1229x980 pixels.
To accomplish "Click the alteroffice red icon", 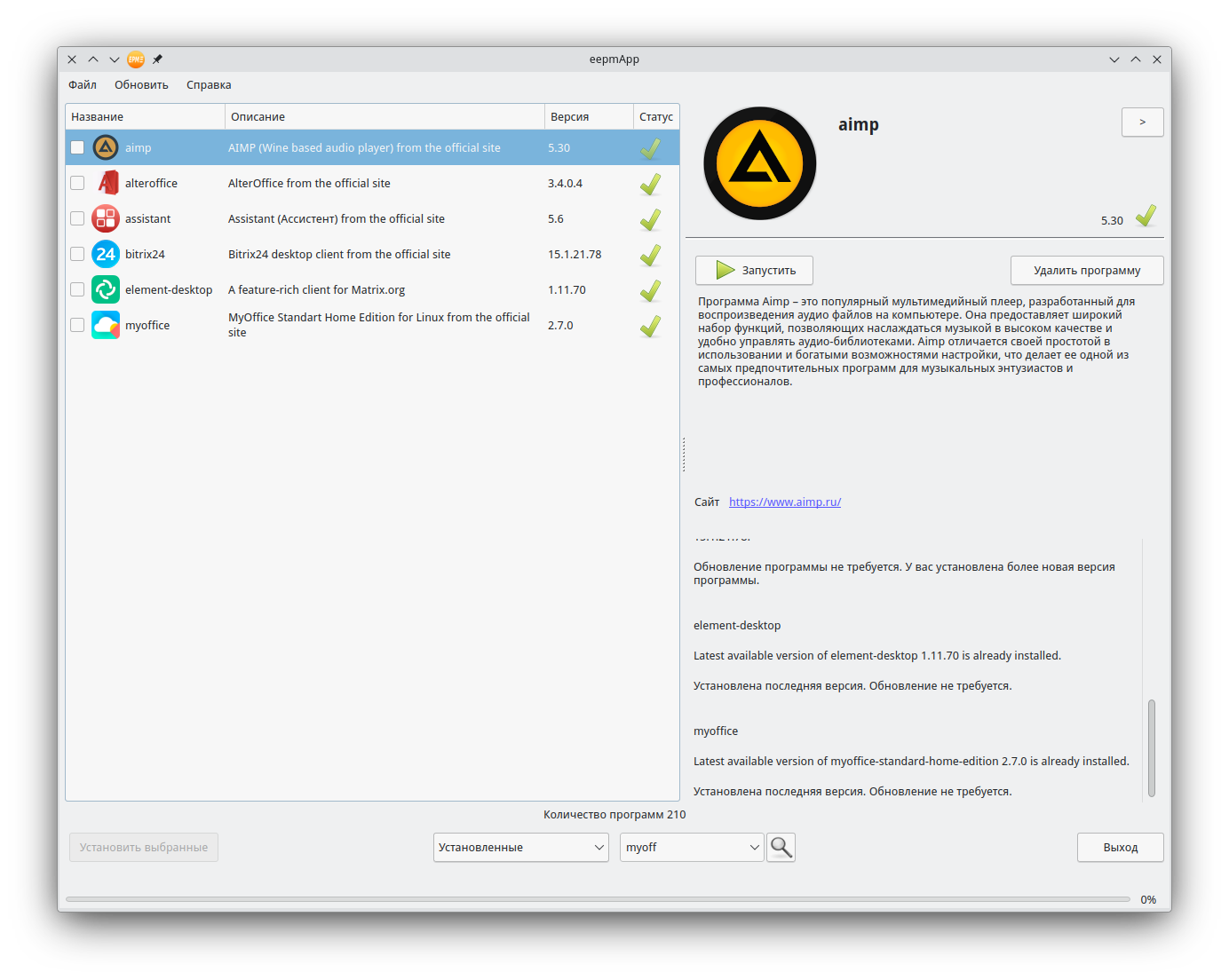I will 107,183.
